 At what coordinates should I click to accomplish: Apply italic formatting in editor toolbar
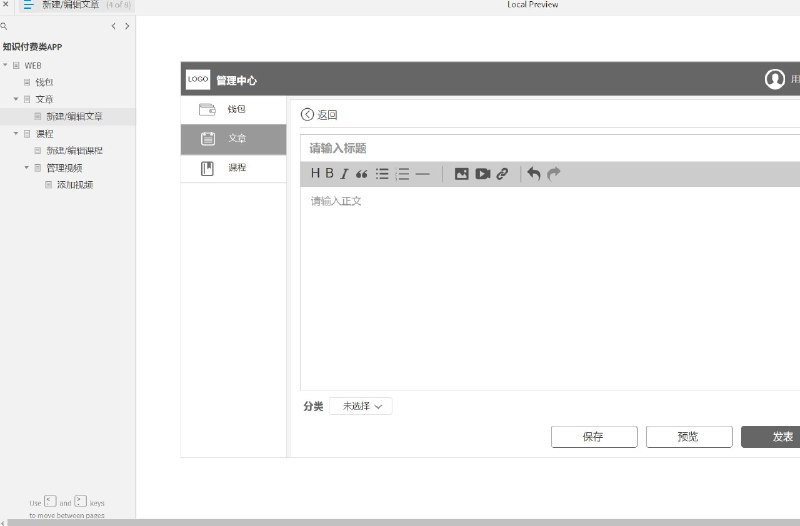[344, 174]
